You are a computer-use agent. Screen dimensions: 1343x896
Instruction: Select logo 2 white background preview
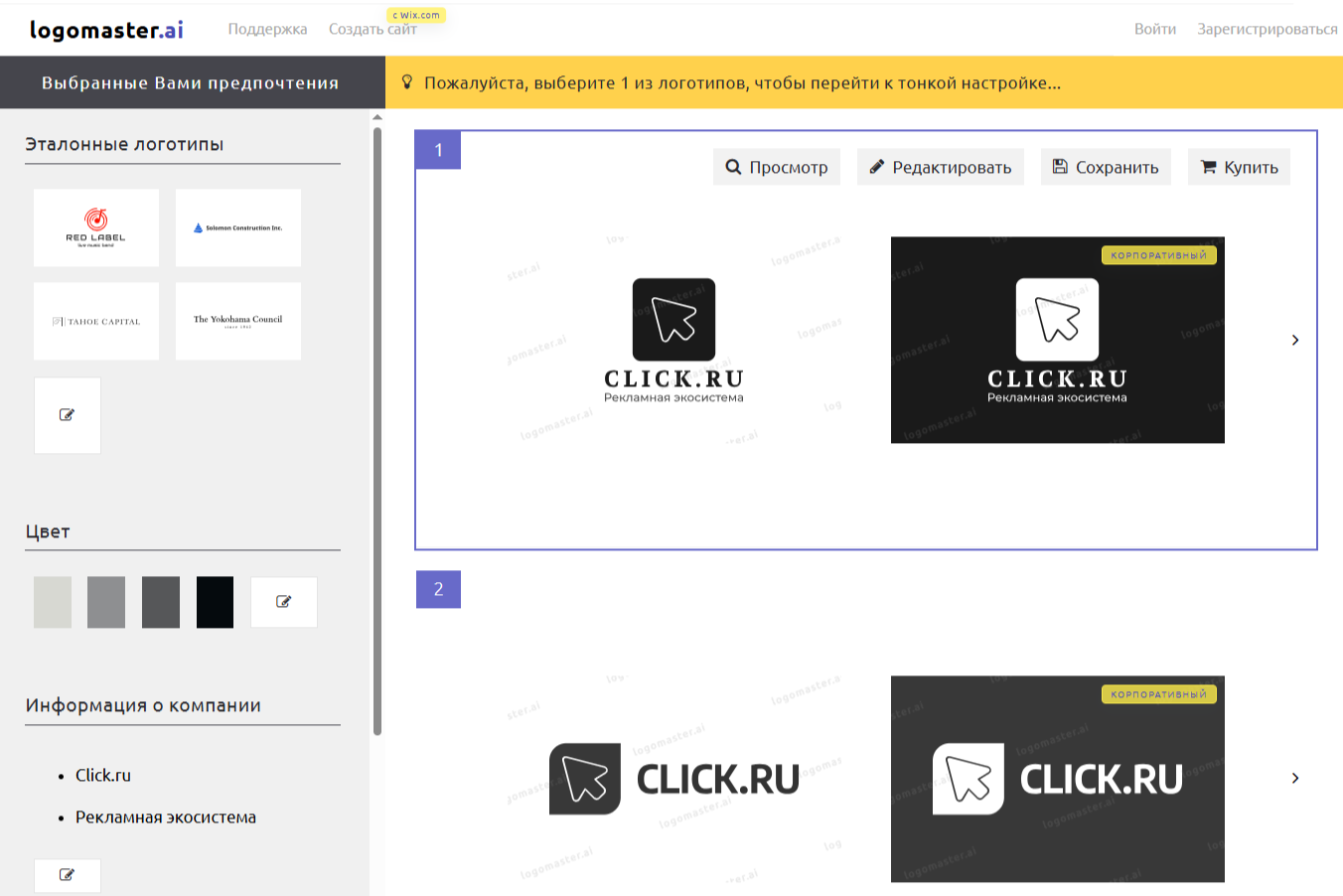pyautogui.click(x=673, y=779)
